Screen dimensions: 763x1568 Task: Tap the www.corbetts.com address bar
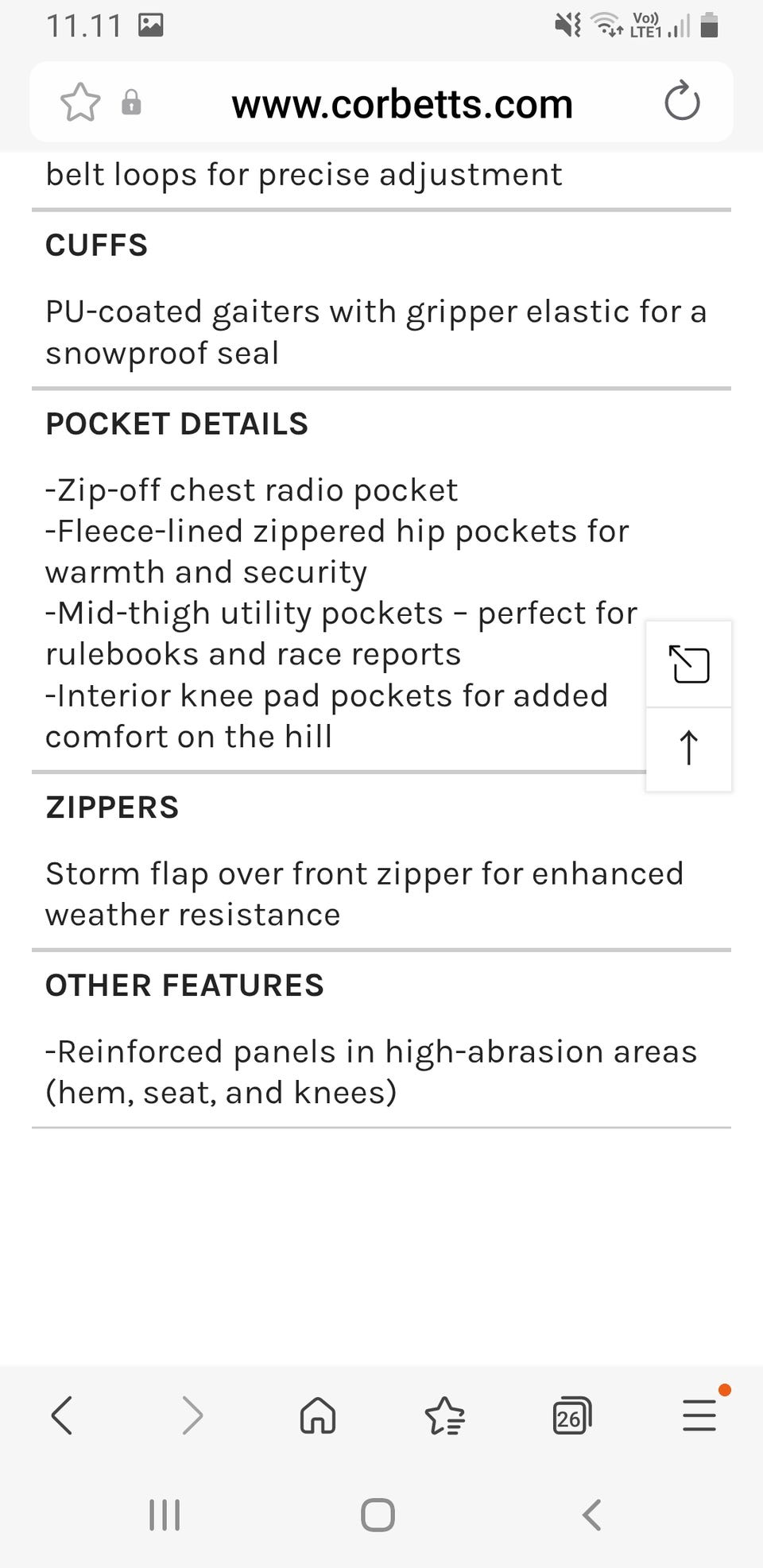(x=401, y=104)
